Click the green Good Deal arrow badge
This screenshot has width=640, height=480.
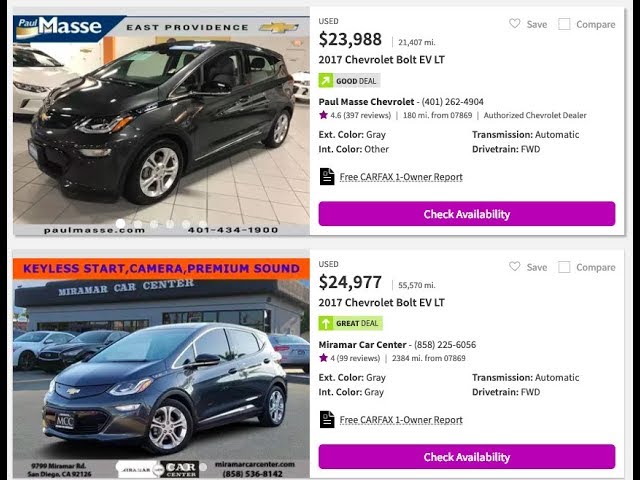pyautogui.click(x=326, y=80)
